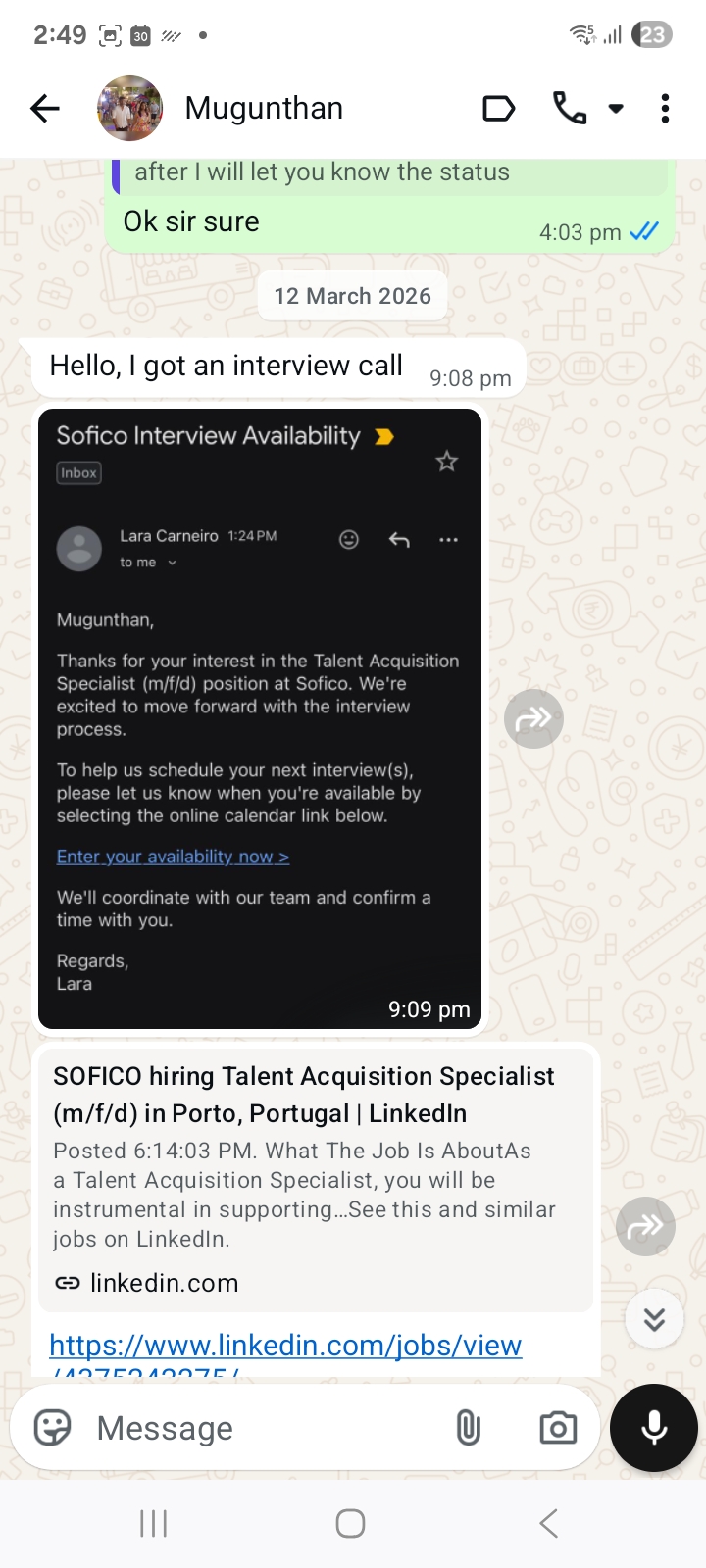Image resolution: width=706 pixels, height=1568 pixels.
Task: Open the camera from the message bar
Action: (x=558, y=1428)
